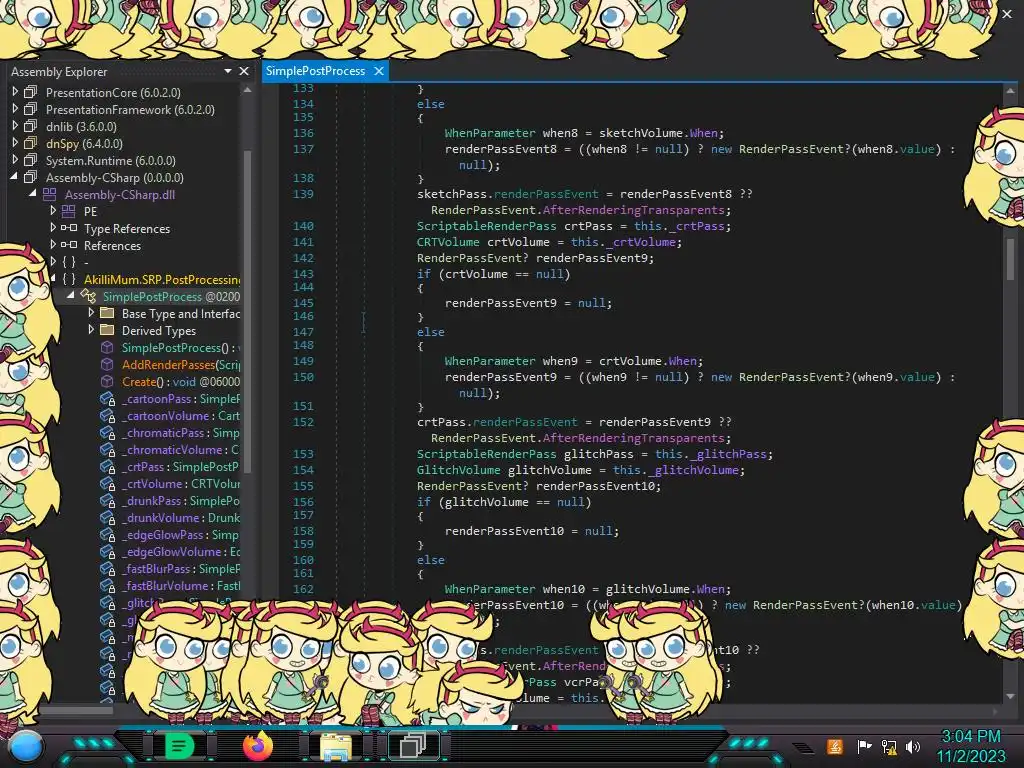This screenshot has width=1024, height=768.
Task: Click the Create() method icon
Action: [107, 381]
